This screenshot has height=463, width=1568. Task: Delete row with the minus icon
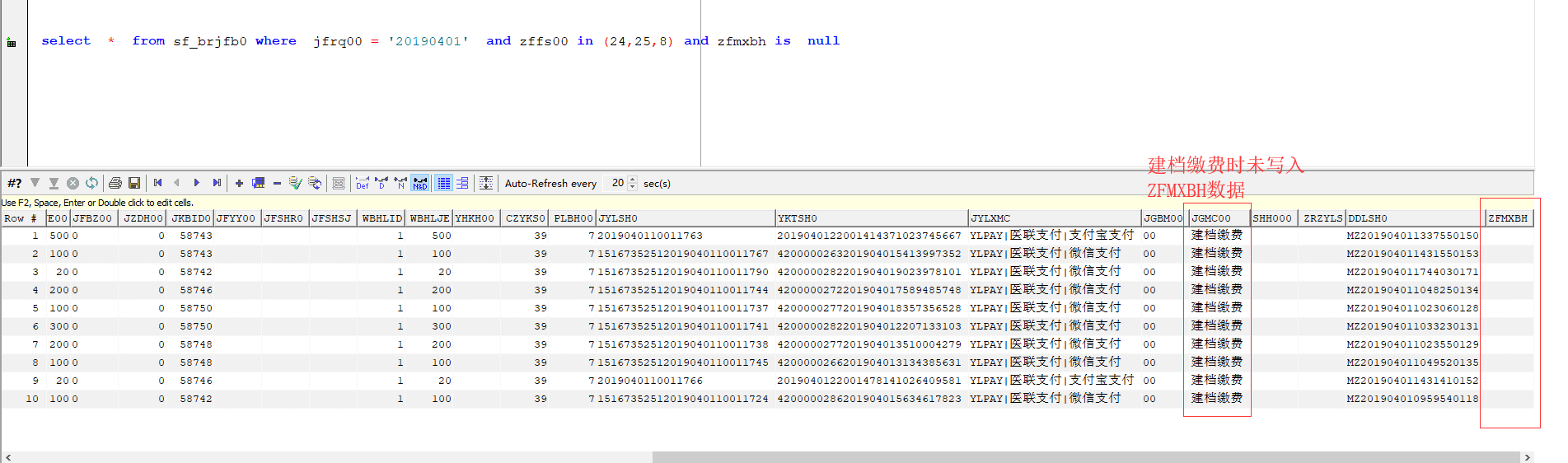tap(277, 183)
